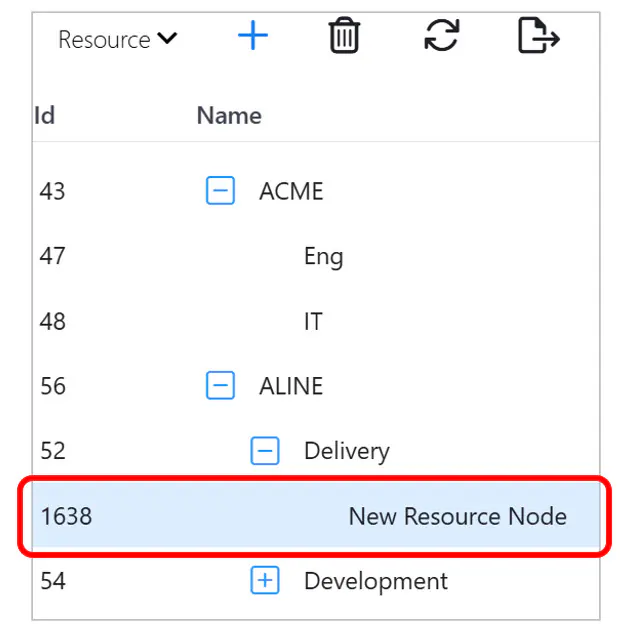Click the Id cell 1638
620x636 pixels.
pos(67,516)
